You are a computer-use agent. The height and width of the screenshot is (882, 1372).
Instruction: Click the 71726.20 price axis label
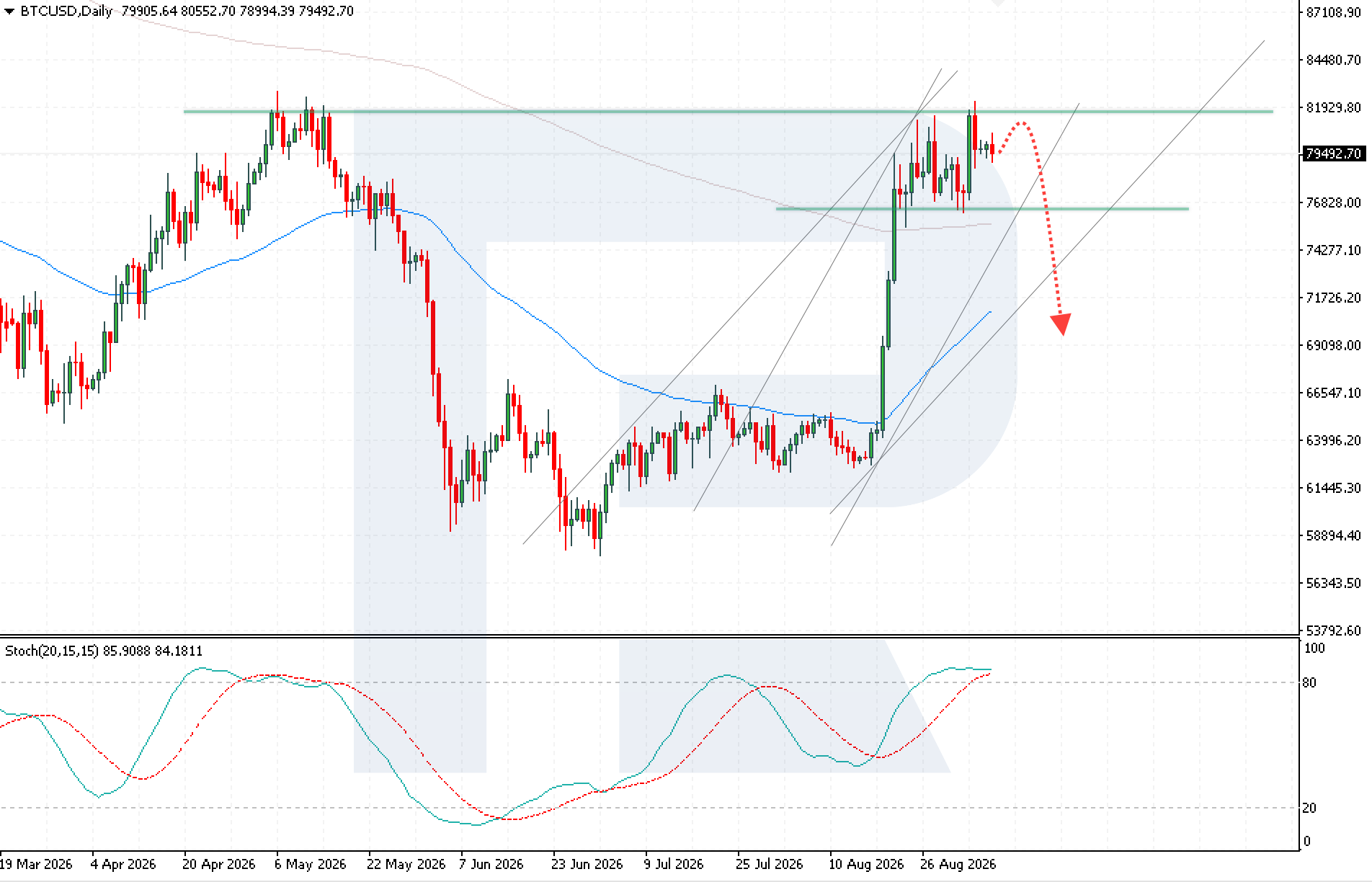pos(1334,298)
